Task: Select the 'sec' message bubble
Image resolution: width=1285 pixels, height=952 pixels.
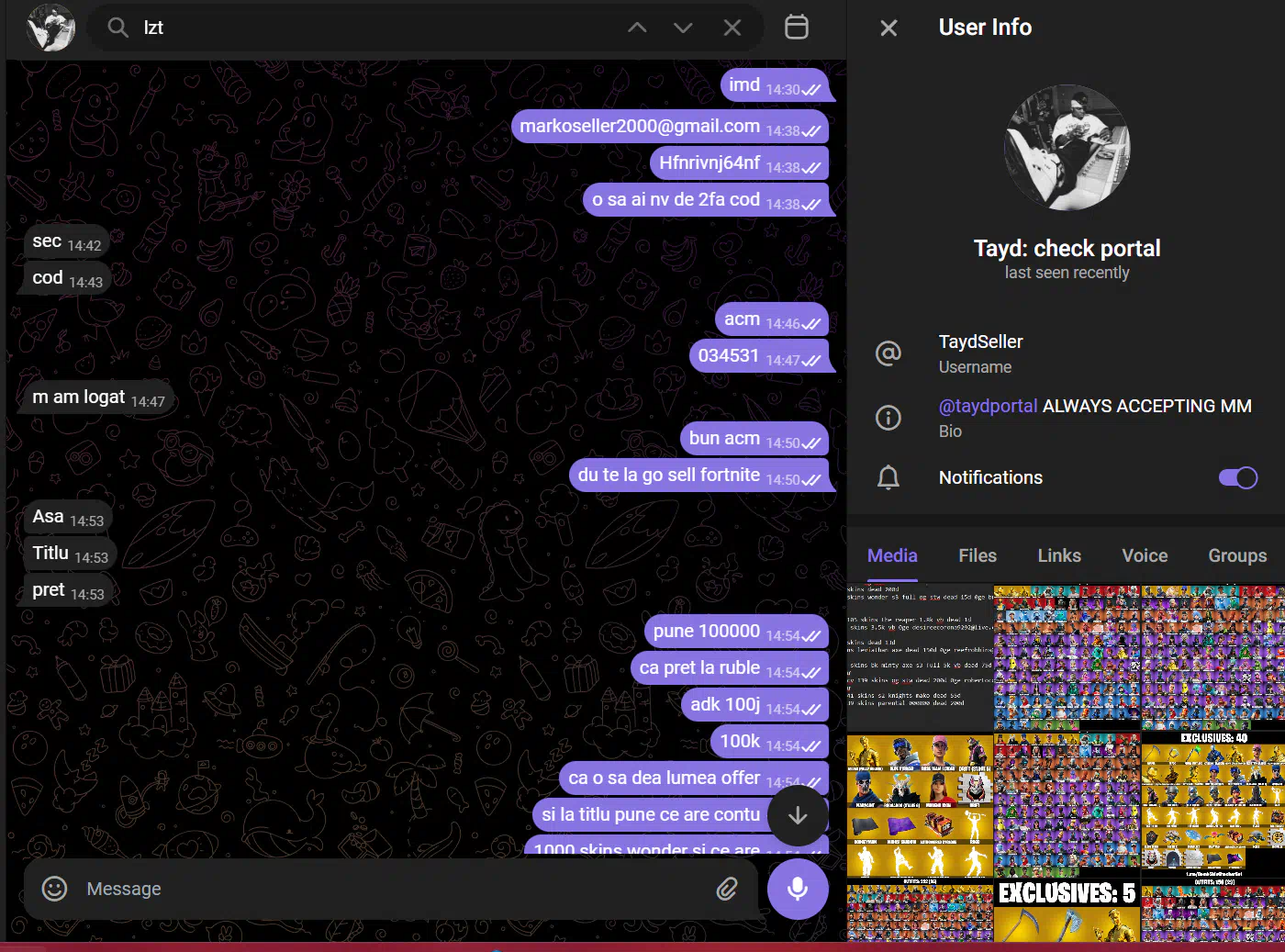Action: (66, 241)
